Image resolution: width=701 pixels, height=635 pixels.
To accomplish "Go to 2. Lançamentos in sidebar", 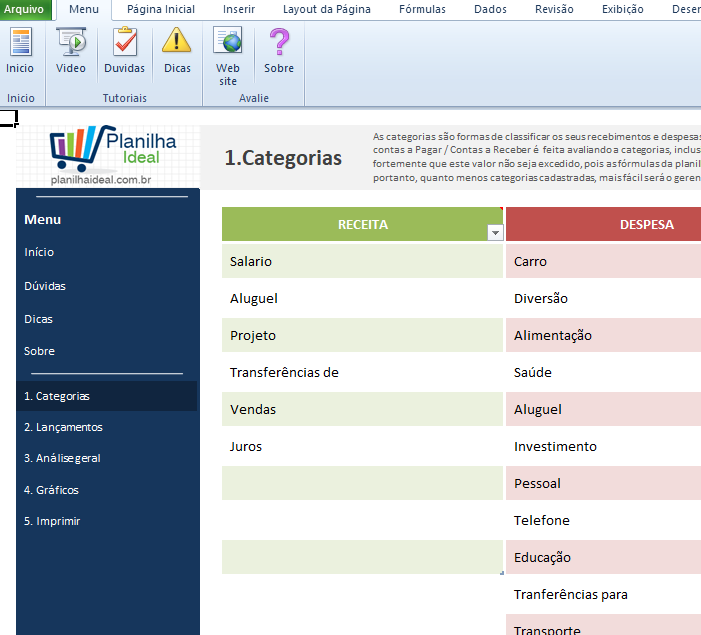I will pos(63,428).
